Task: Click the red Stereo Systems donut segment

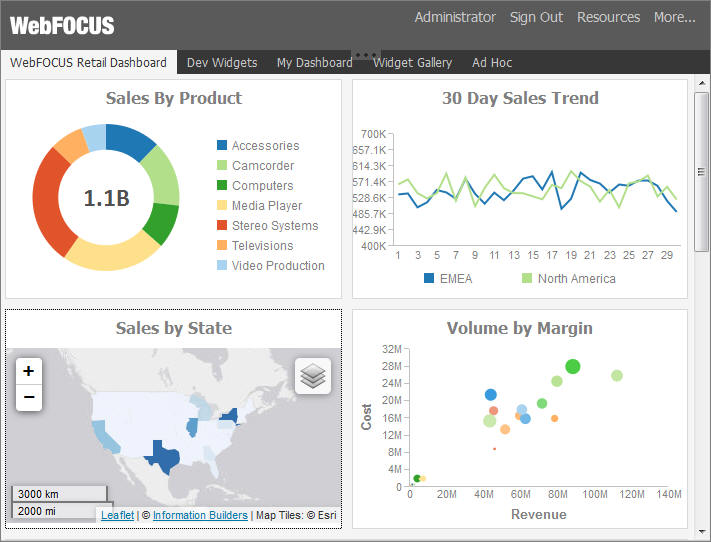Action: [x=48, y=204]
